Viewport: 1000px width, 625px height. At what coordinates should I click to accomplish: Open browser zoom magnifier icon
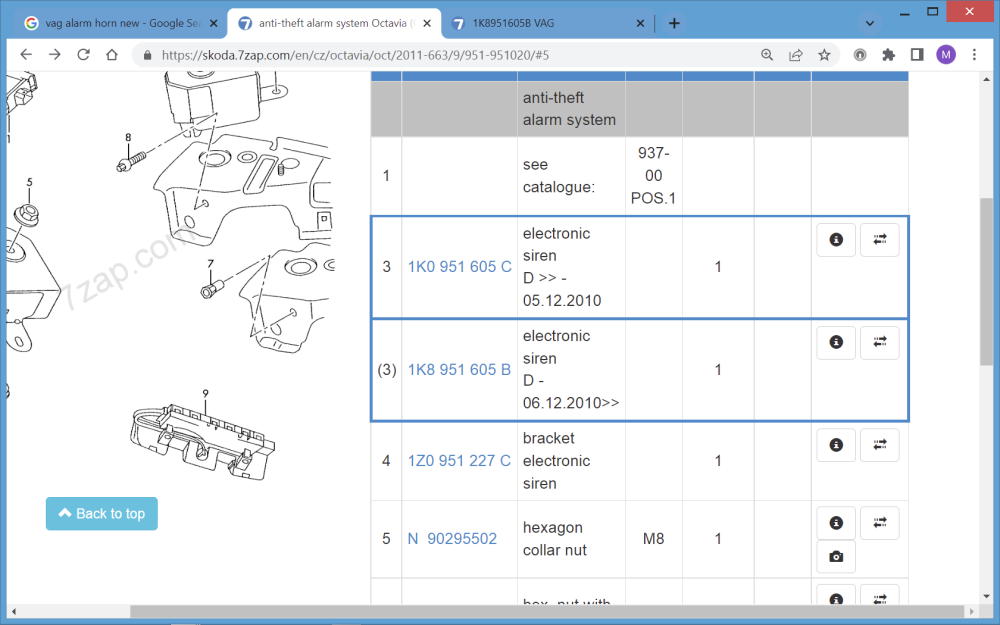pyautogui.click(x=767, y=55)
